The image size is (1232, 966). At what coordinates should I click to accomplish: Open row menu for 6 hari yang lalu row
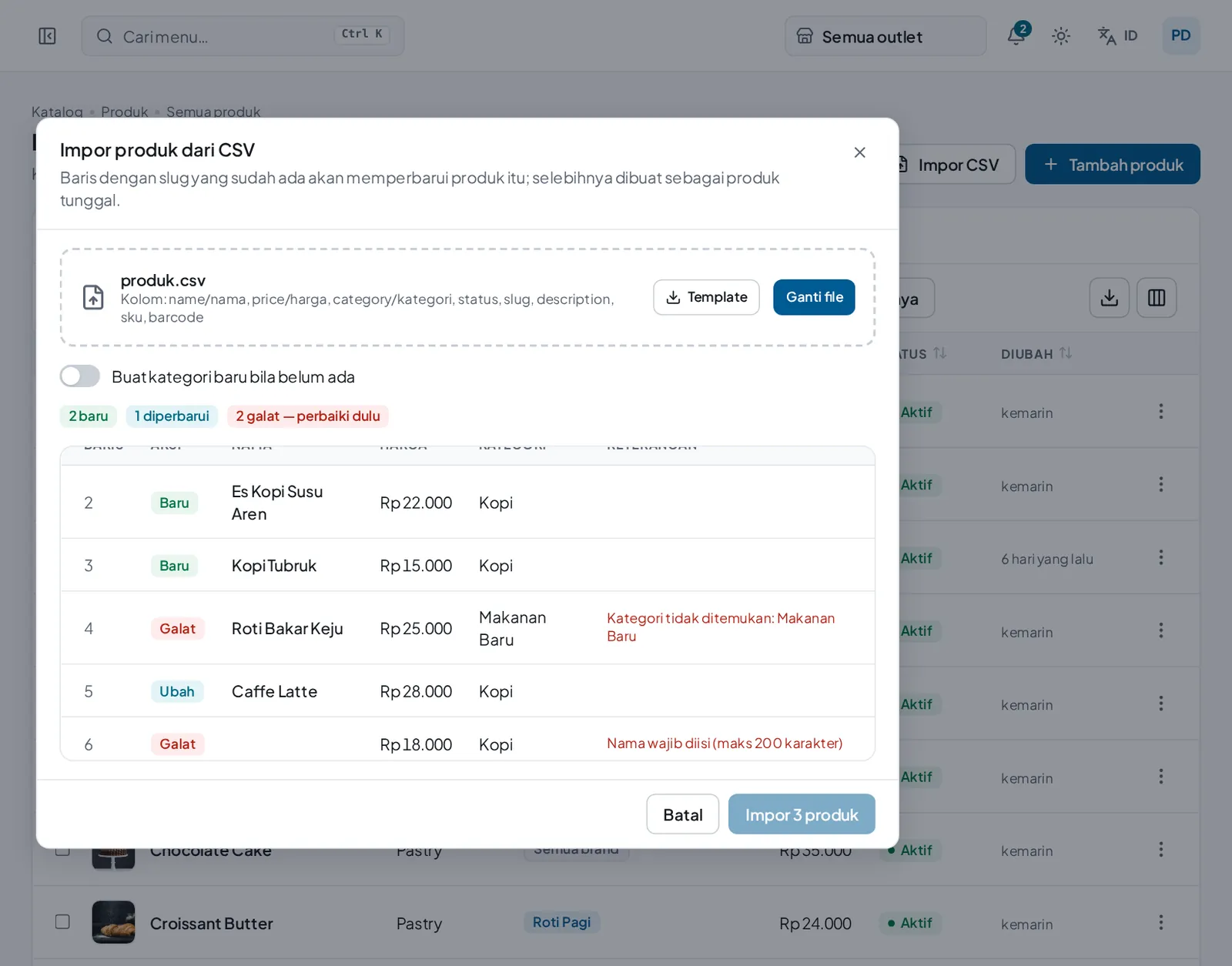(x=1160, y=557)
